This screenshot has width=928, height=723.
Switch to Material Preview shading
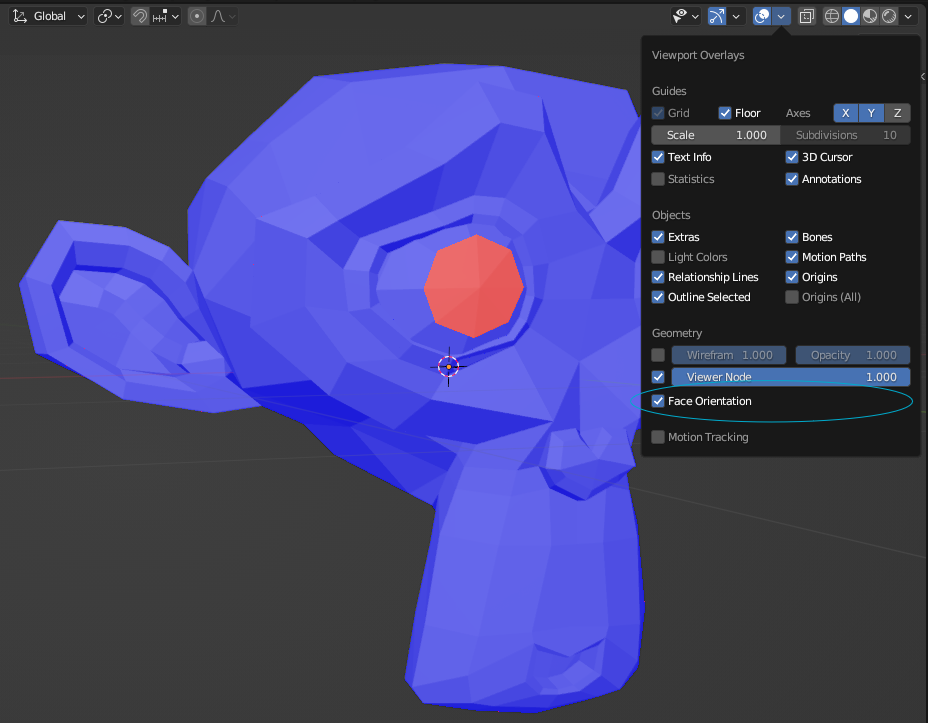(x=870, y=16)
